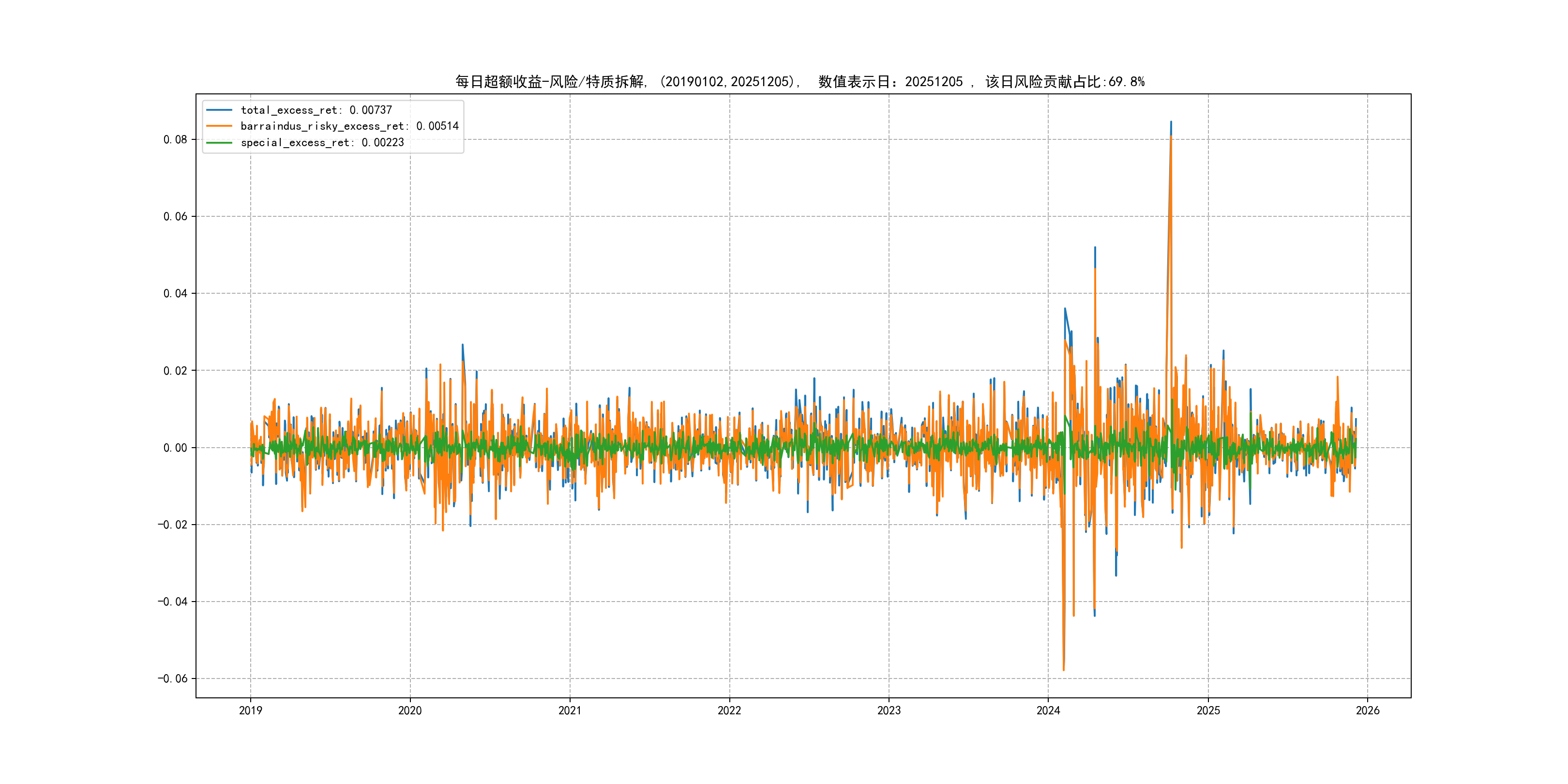Screen dimensions: 1568x784
Task: Click the 2020 x-axis tick label
Action: pyautogui.click(x=409, y=710)
